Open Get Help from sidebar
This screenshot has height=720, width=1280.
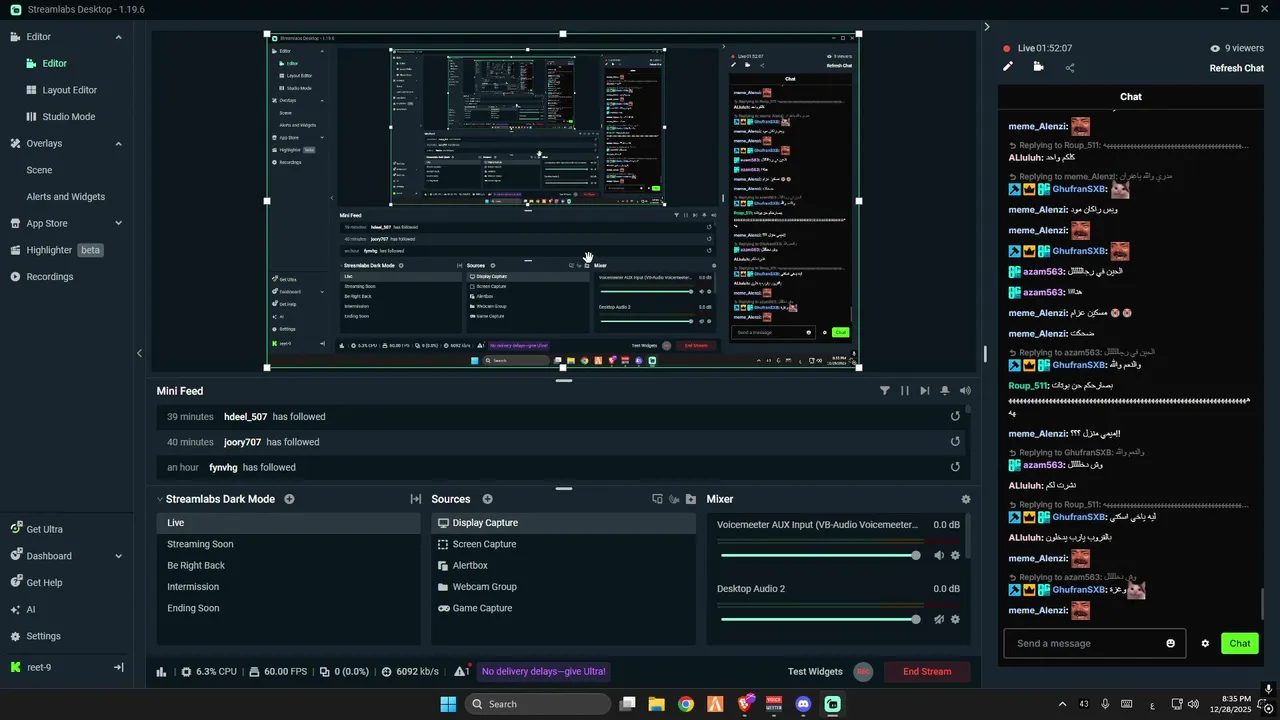(36, 583)
